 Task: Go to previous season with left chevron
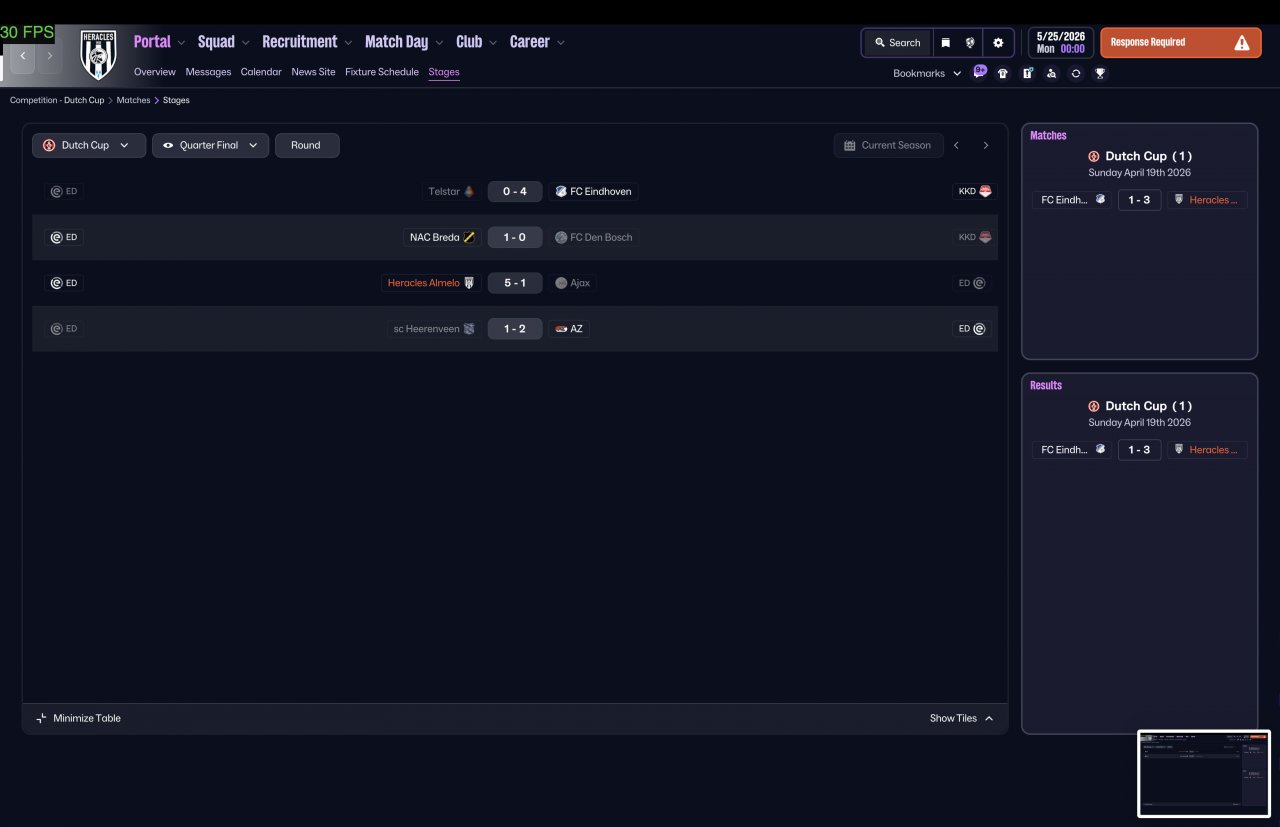(956, 145)
